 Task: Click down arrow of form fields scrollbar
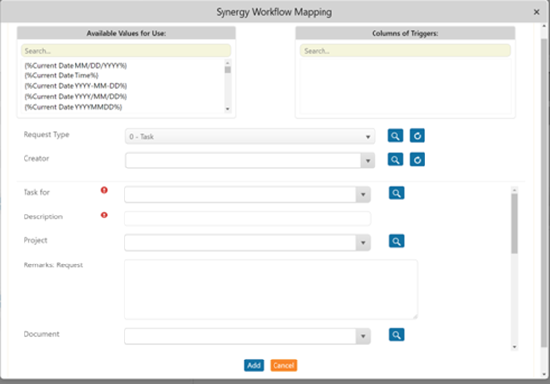pos(514,347)
